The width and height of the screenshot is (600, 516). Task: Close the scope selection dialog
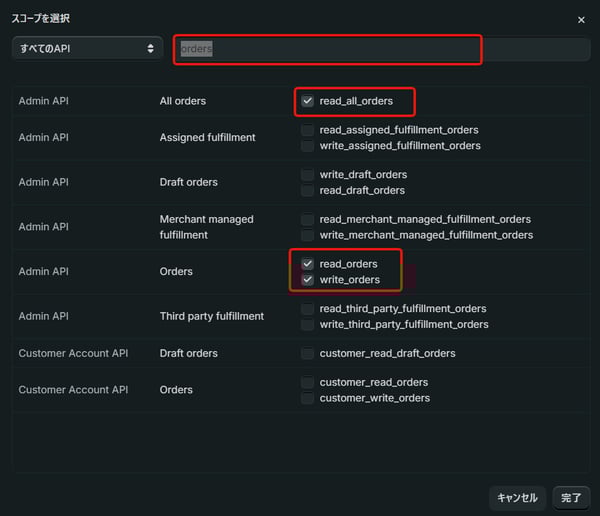(x=582, y=20)
